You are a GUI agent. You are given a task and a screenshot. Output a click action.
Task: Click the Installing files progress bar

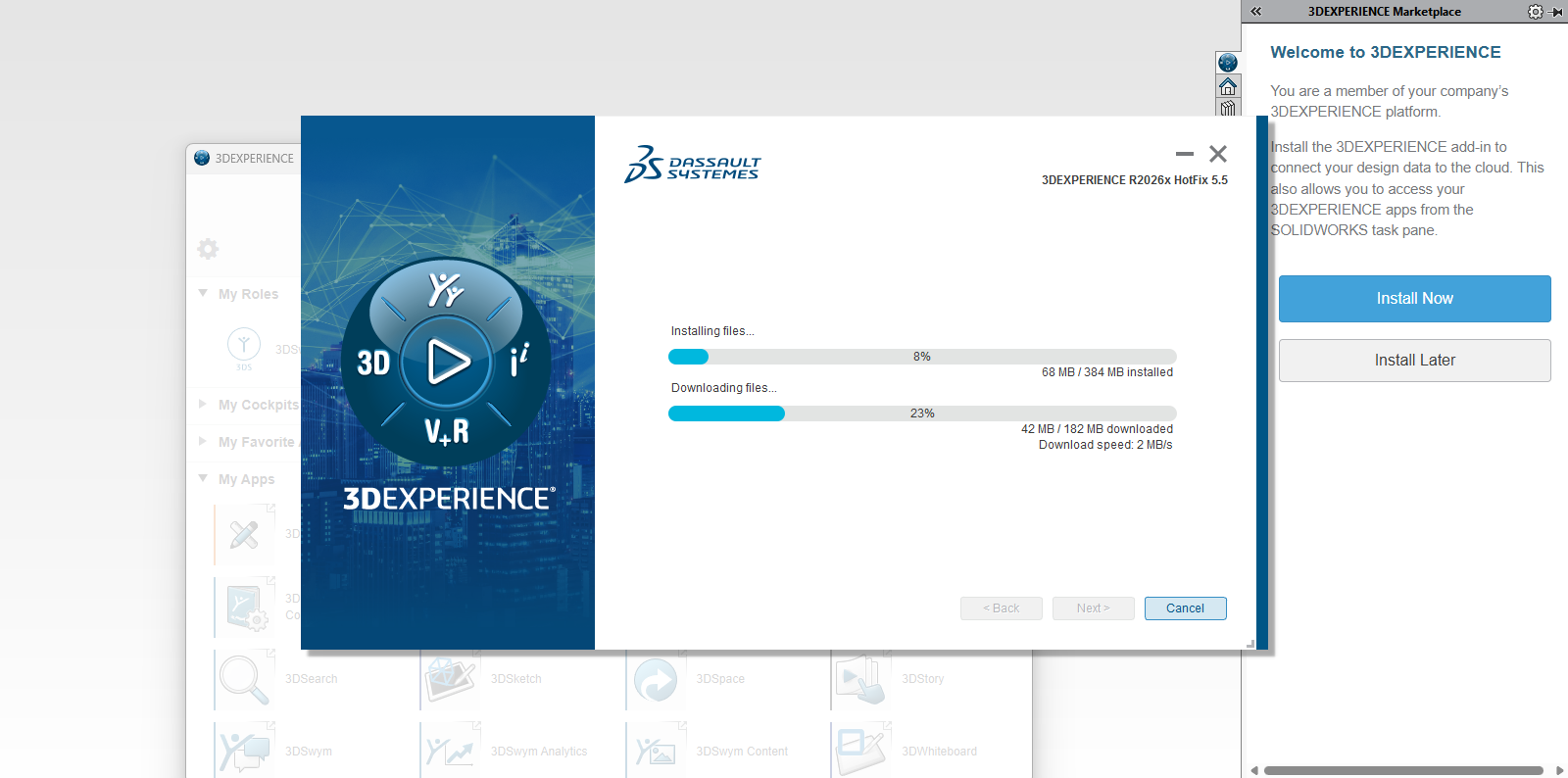tap(922, 357)
